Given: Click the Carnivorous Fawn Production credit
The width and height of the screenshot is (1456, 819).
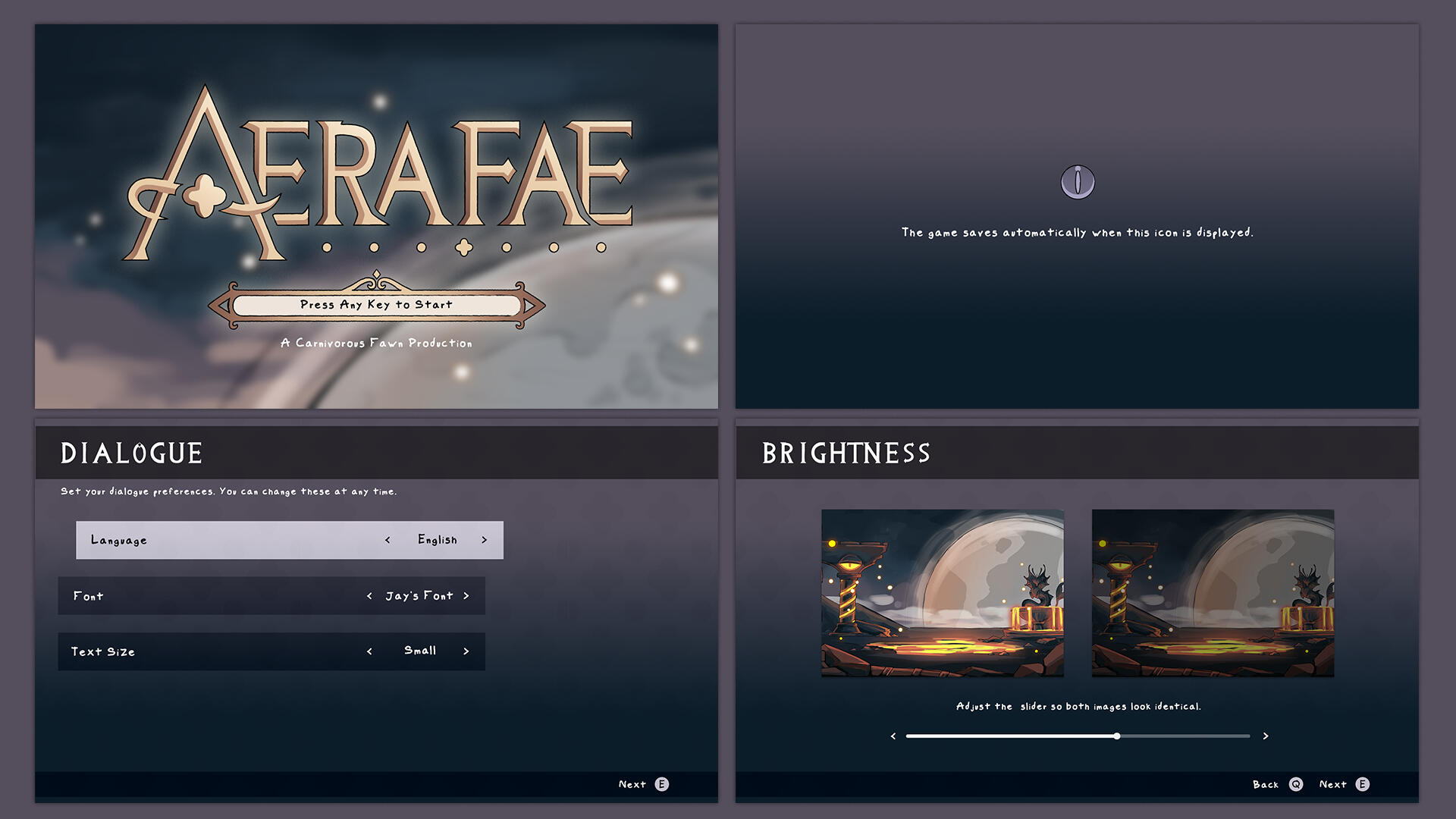Looking at the screenshot, I should click(x=376, y=344).
